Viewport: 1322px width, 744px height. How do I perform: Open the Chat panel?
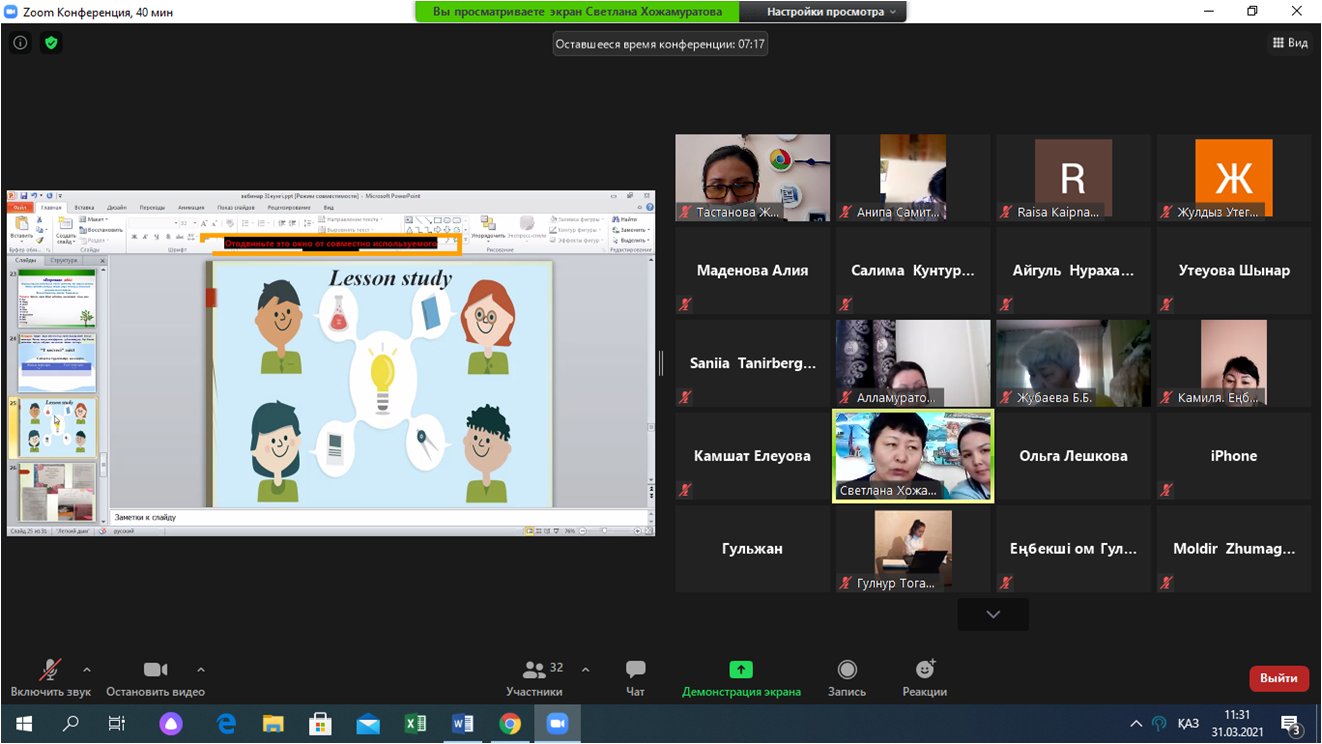[x=635, y=670]
